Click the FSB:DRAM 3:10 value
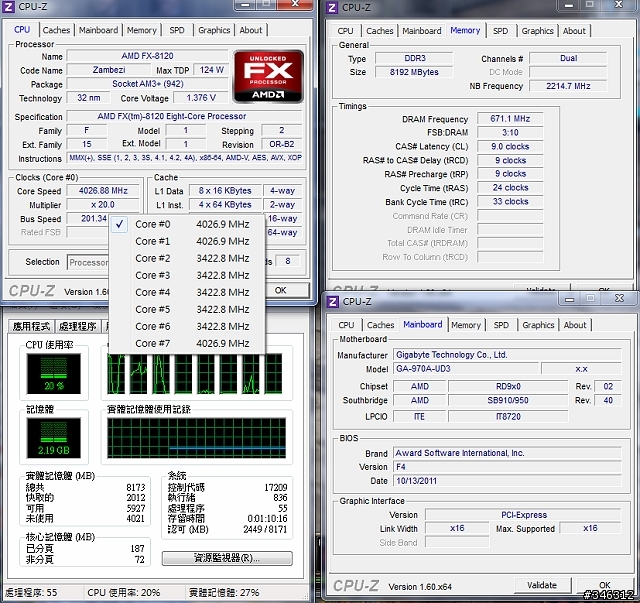 coord(510,133)
